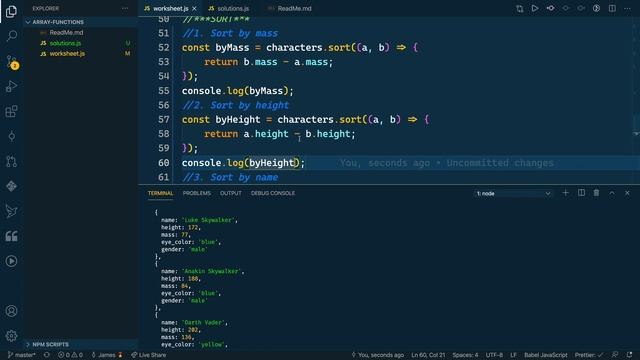
Task: Click Ln 60, Col 21 cursor position
Action: coord(428,355)
